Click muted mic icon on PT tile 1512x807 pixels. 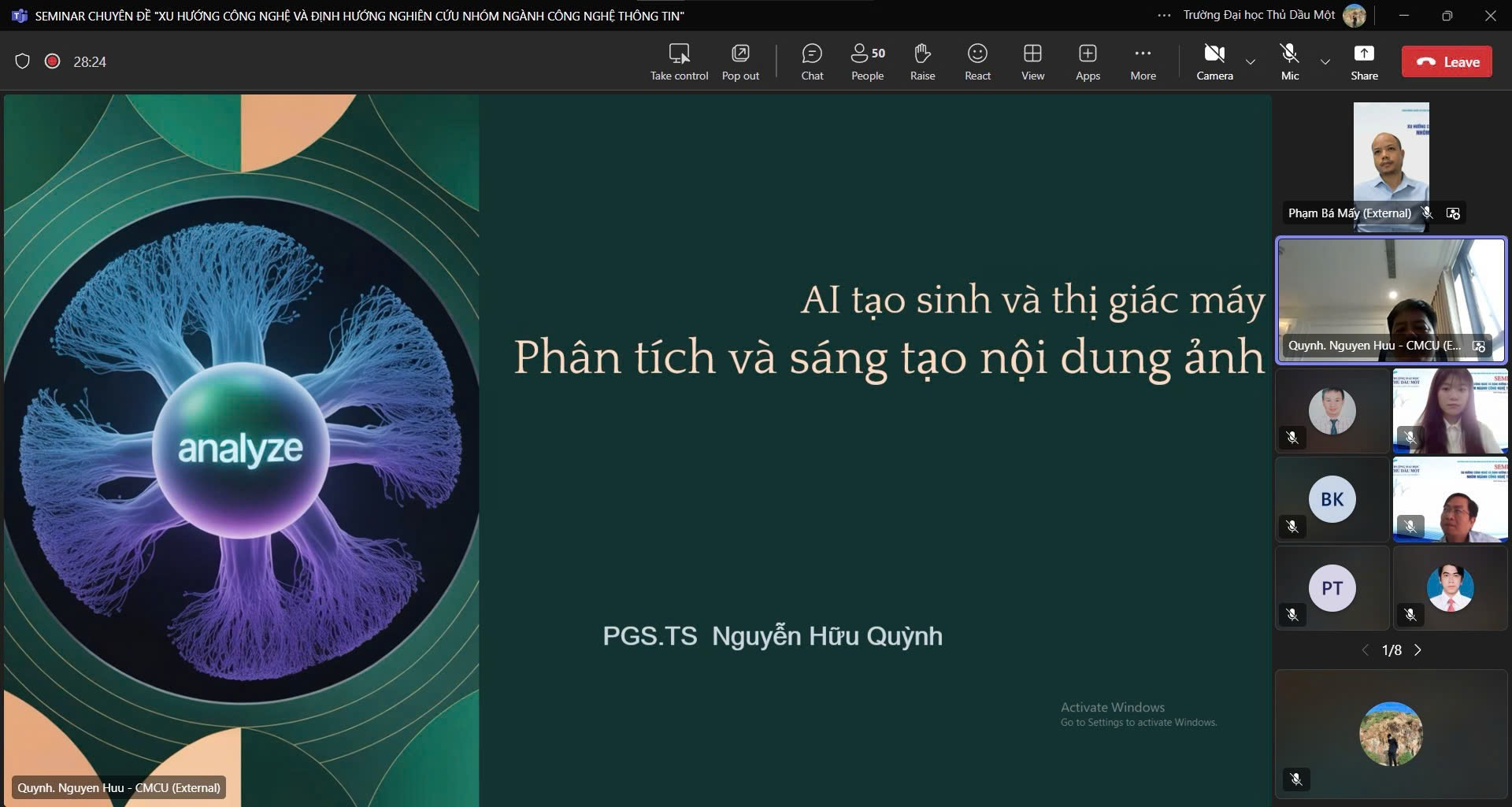tap(1292, 614)
